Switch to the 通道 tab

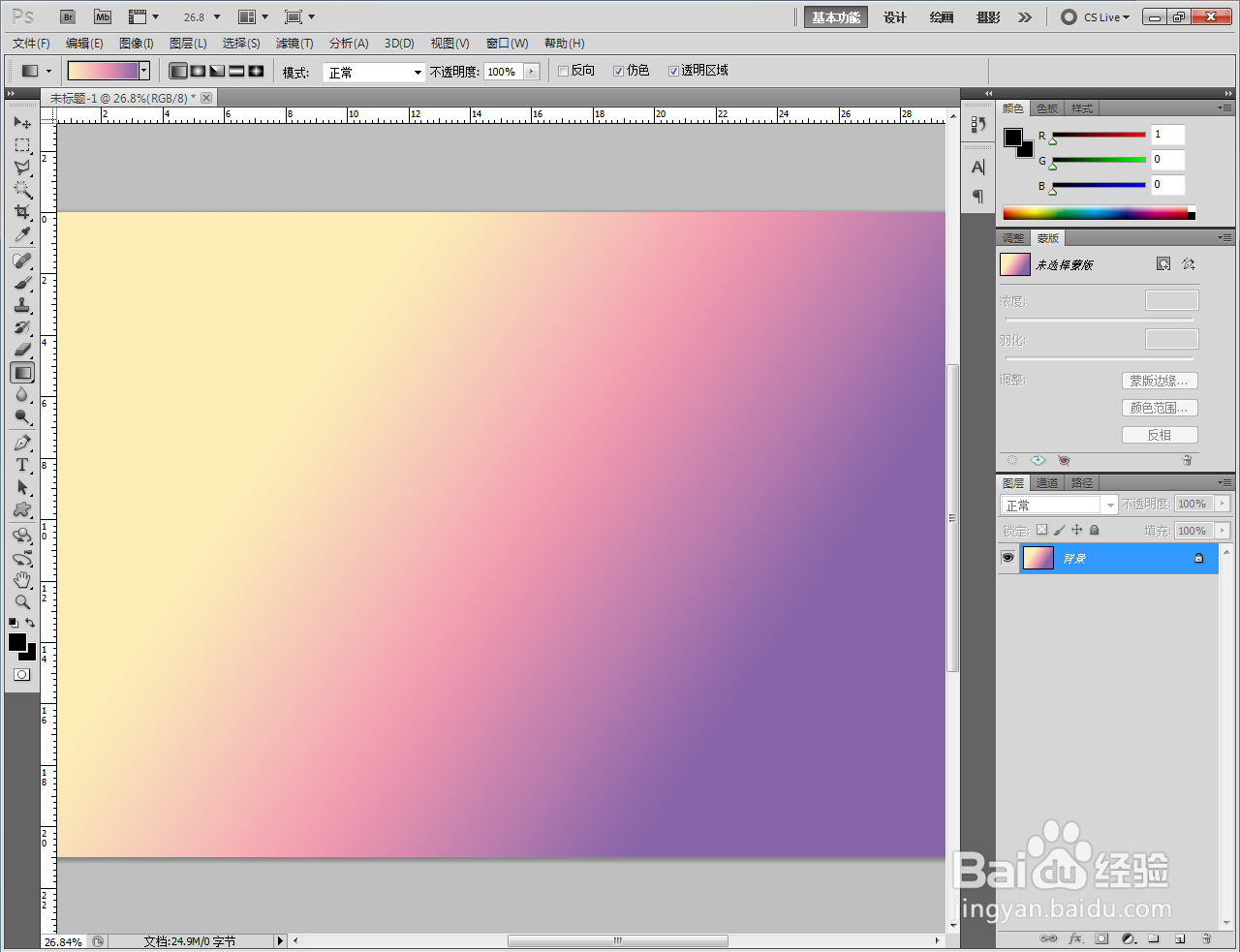1047,483
